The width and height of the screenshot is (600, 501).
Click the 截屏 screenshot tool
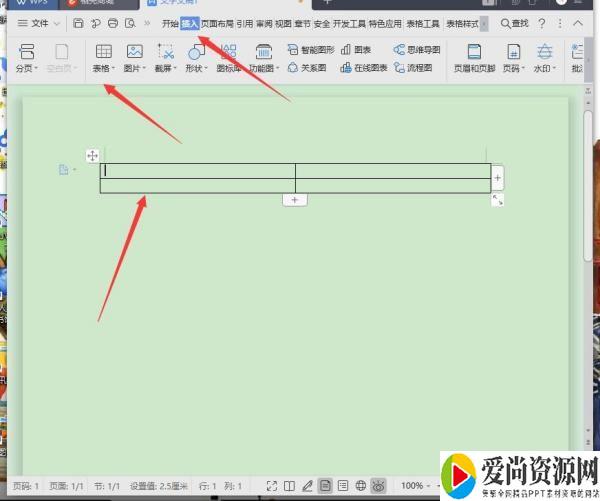(x=166, y=58)
